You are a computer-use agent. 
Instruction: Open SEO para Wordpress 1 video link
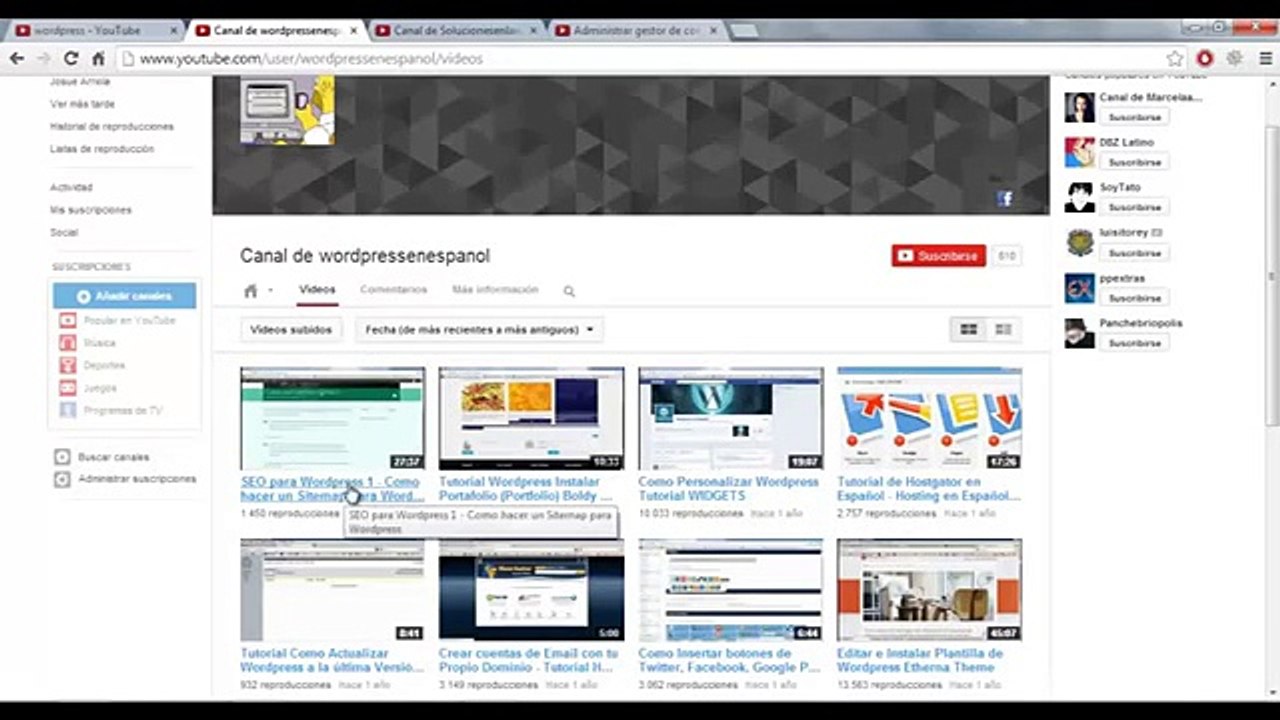(x=332, y=489)
